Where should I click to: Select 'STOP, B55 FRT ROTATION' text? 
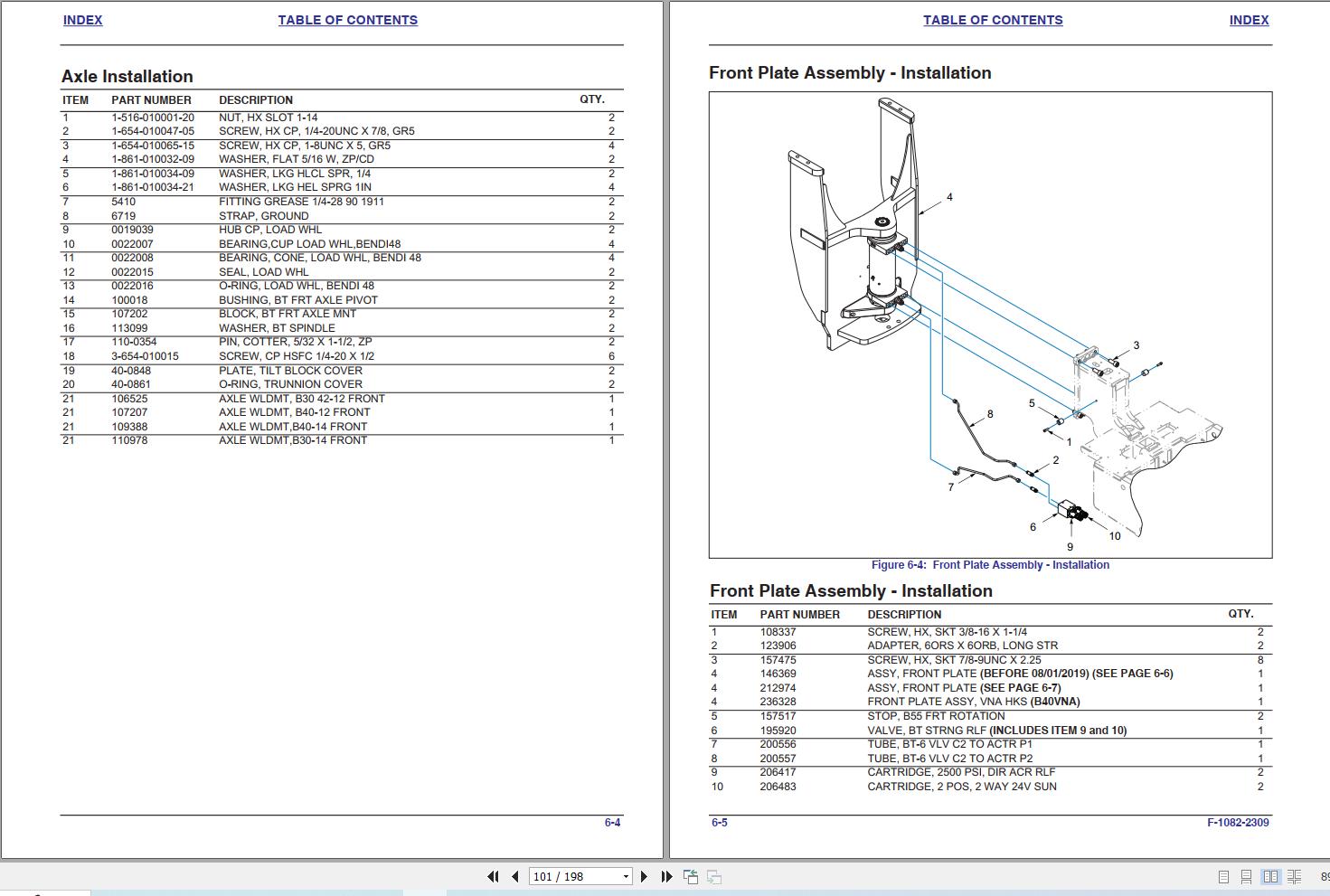pos(936,716)
